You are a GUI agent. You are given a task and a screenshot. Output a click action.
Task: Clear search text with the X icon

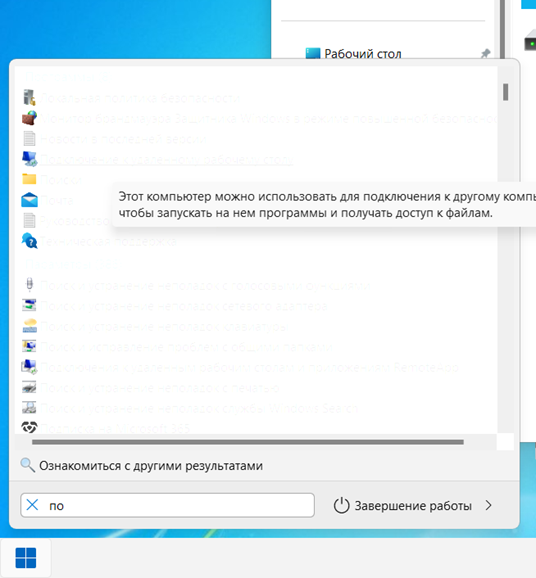32,505
